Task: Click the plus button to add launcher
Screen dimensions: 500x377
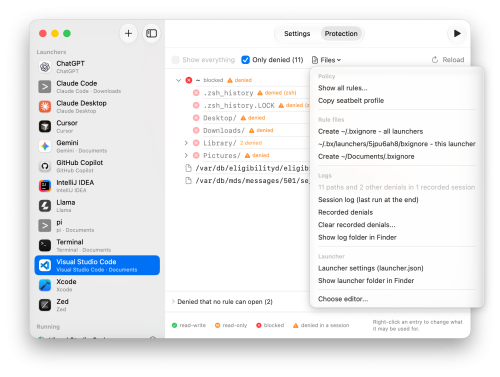Action: click(x=128, y=33)
